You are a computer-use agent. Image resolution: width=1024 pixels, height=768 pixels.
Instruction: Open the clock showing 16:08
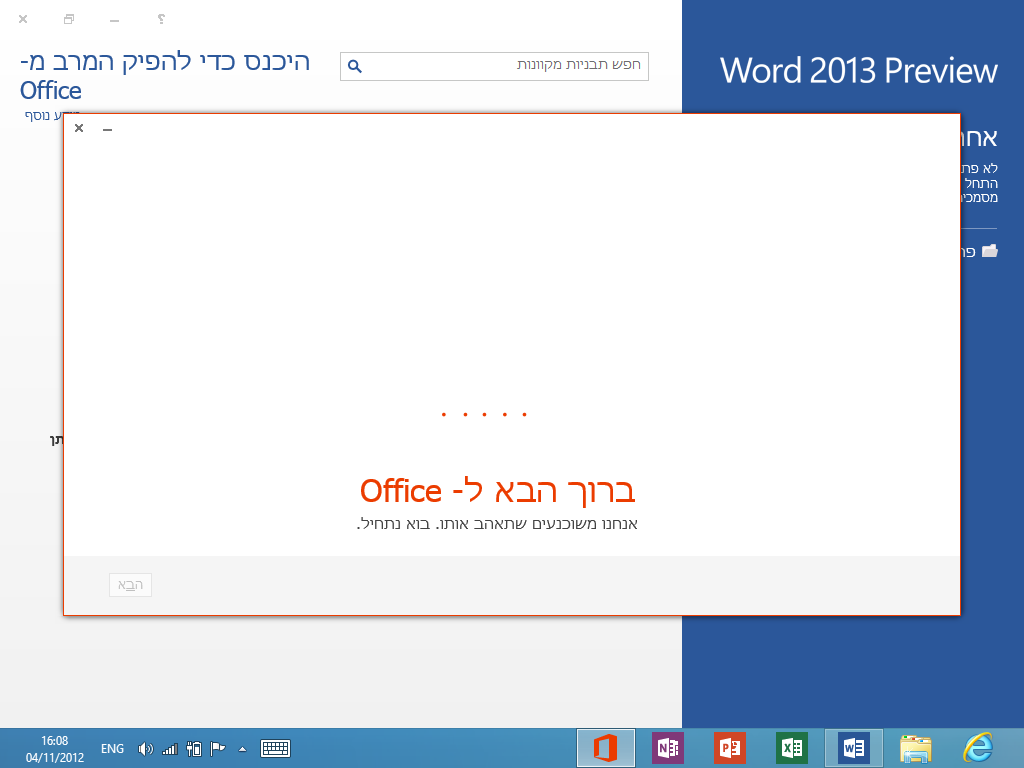click(55, 741)
